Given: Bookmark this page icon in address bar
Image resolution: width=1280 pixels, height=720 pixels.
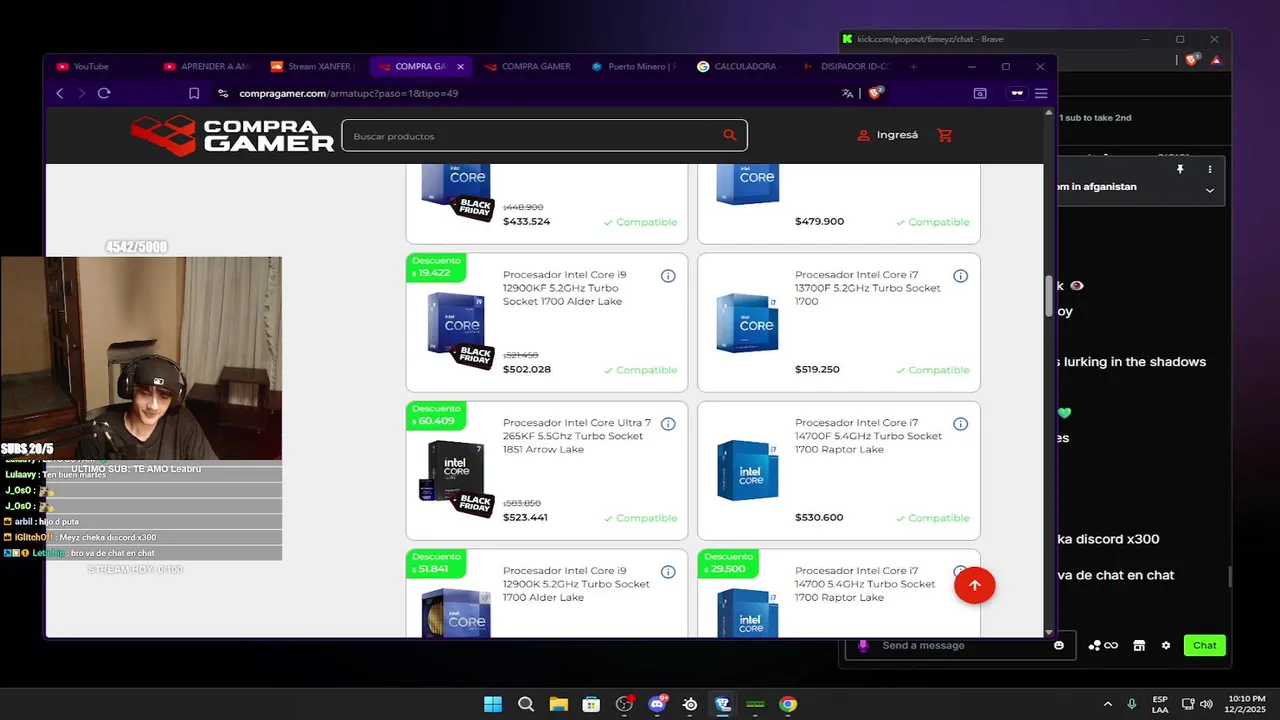Looking at the screenshot, I should (x=194, y=93).
